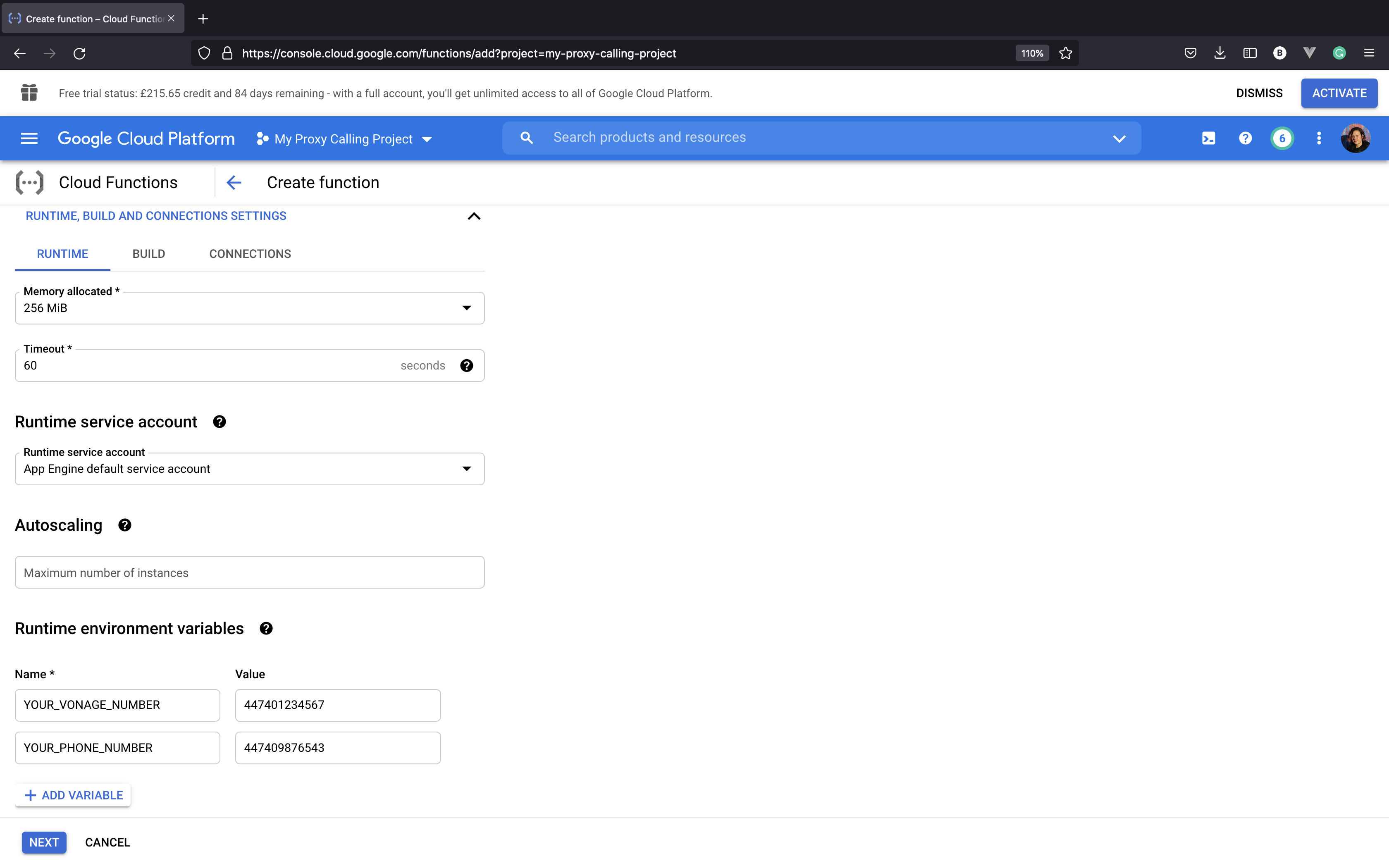Image resolution: width=1389 pixels, height=868 pixels.
Task: Click the free trial status message text
Action: coord(385,93)
